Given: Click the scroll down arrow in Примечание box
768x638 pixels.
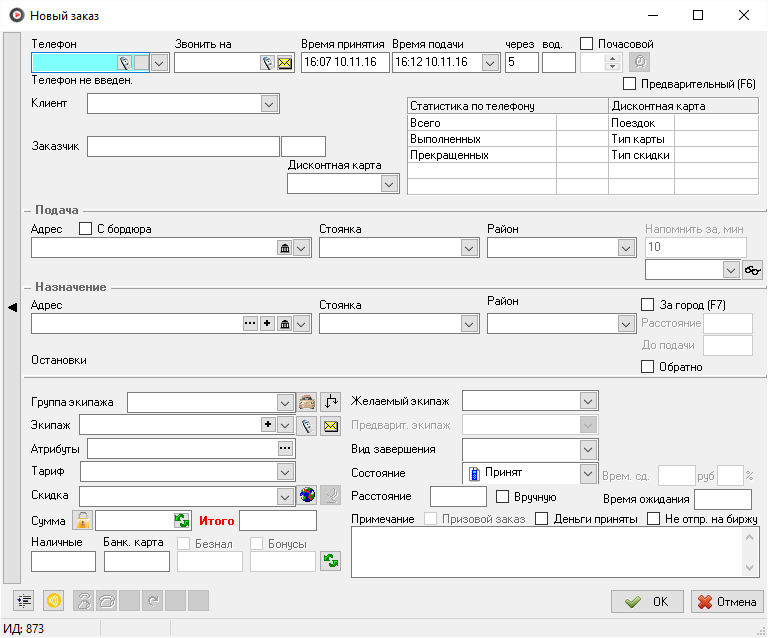Looking at the screenshot, I should (749, 568).
